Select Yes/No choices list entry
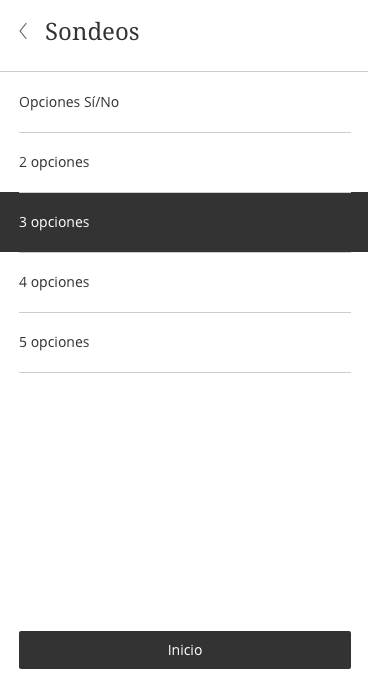 pyautogui.click(x=185, y=102)
